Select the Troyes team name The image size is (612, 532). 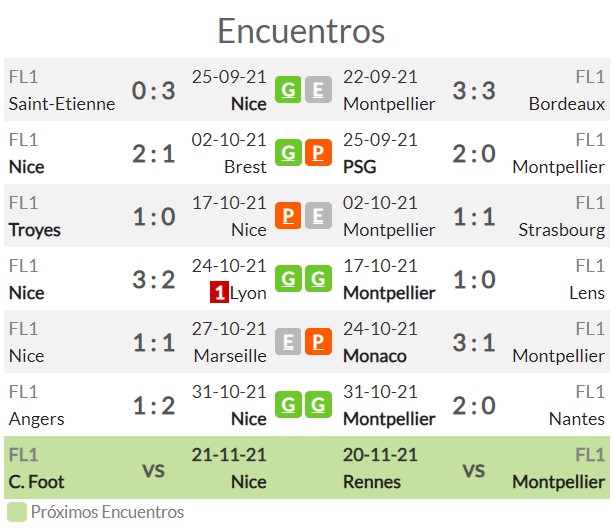coord(35,230)
